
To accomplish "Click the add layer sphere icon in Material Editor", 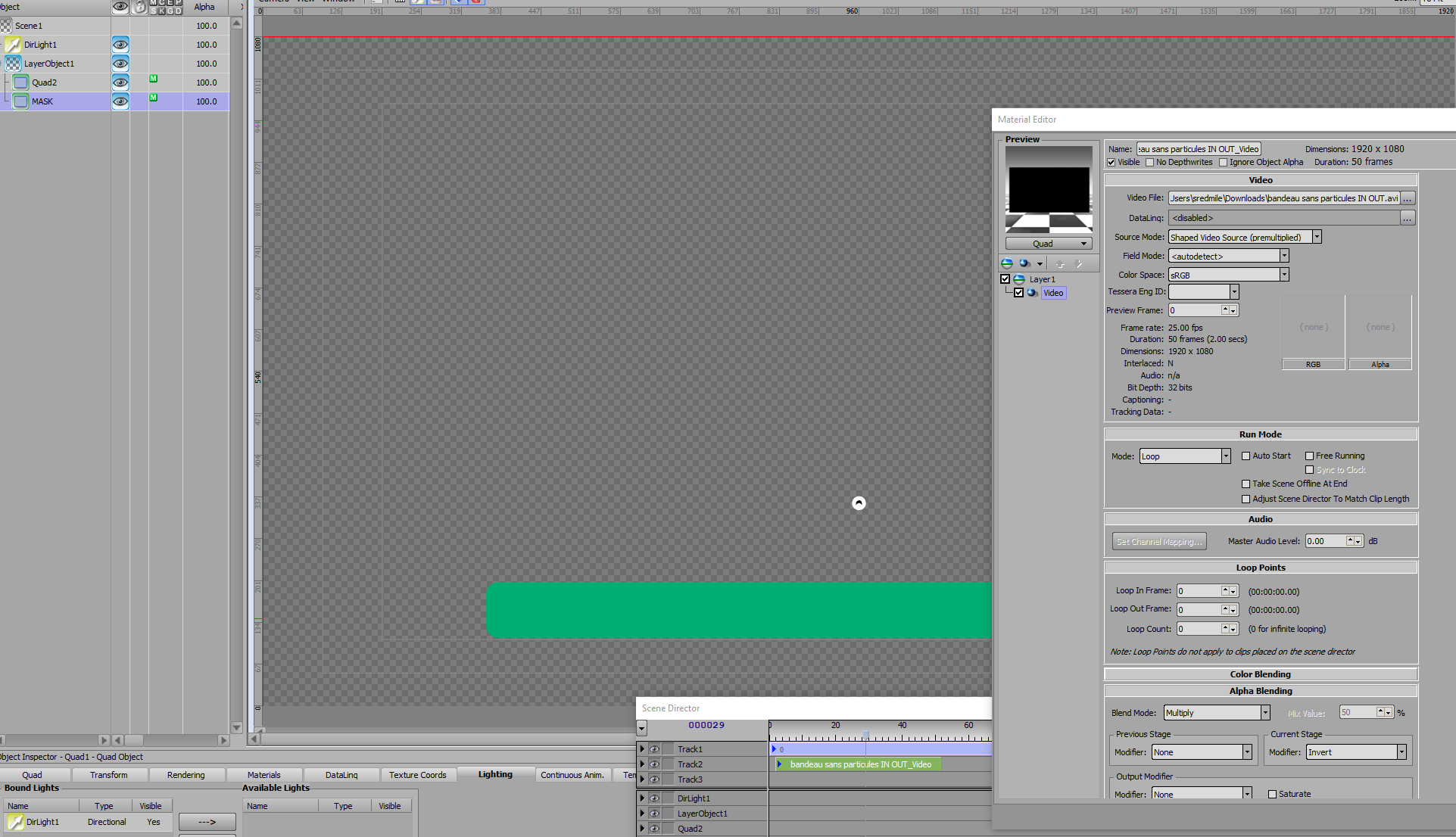I will pos(1007,263).
